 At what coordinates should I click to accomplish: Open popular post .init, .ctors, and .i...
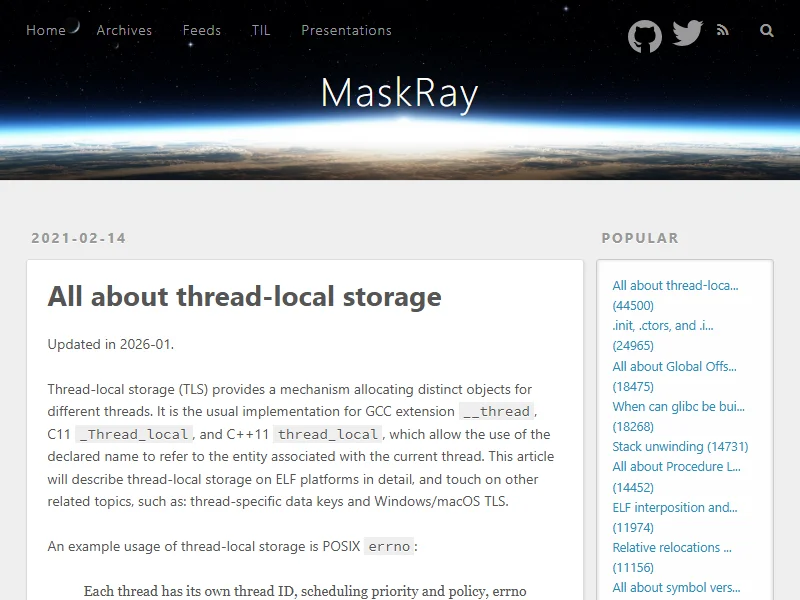(663, 326)
